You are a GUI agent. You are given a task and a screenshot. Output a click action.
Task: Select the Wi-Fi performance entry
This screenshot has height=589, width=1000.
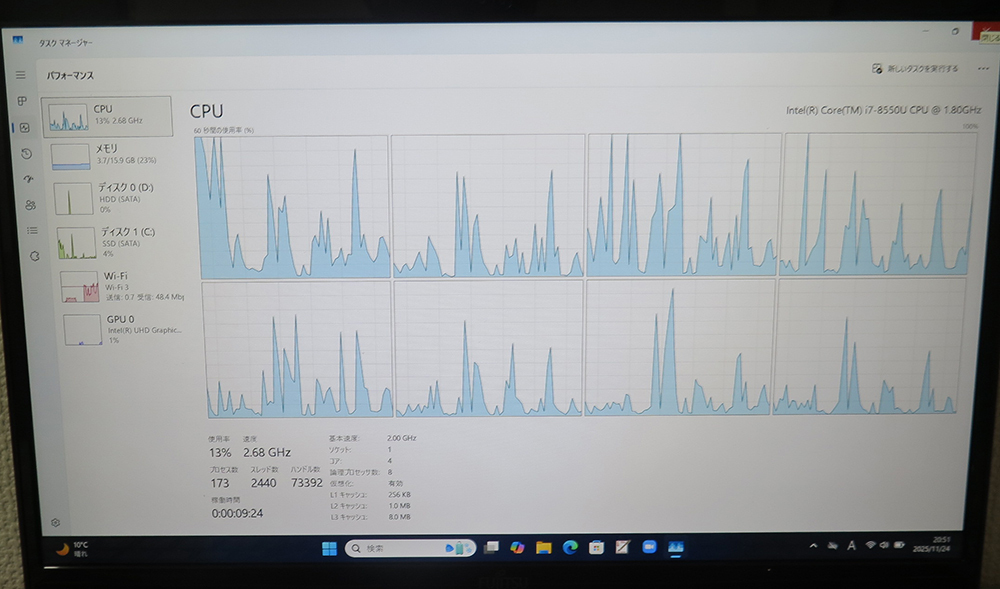pyautogui.click(x=121, y=286)
